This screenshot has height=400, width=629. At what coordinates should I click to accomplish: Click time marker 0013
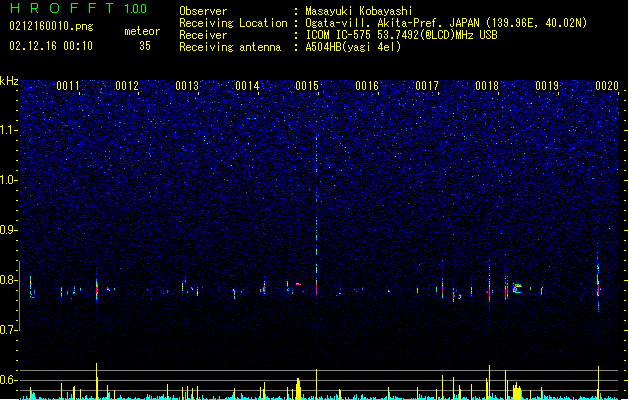[x=187, y=86]
